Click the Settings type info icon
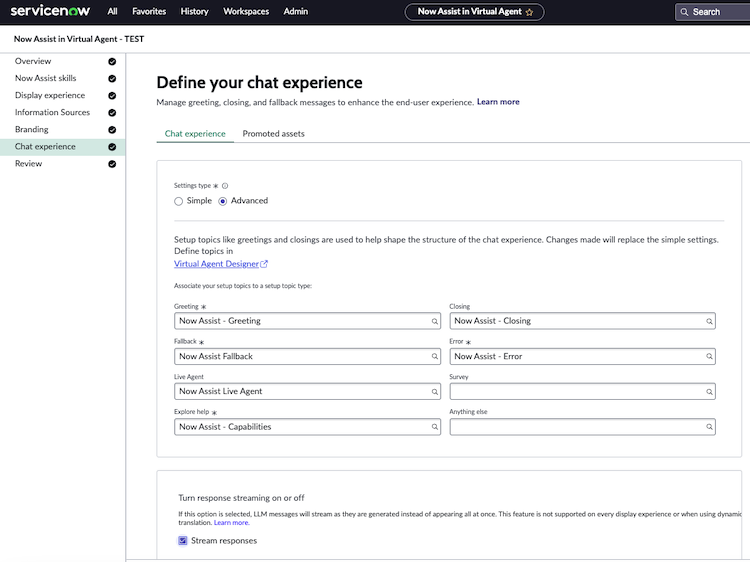 pyautogui.click(x=225, y=186)
